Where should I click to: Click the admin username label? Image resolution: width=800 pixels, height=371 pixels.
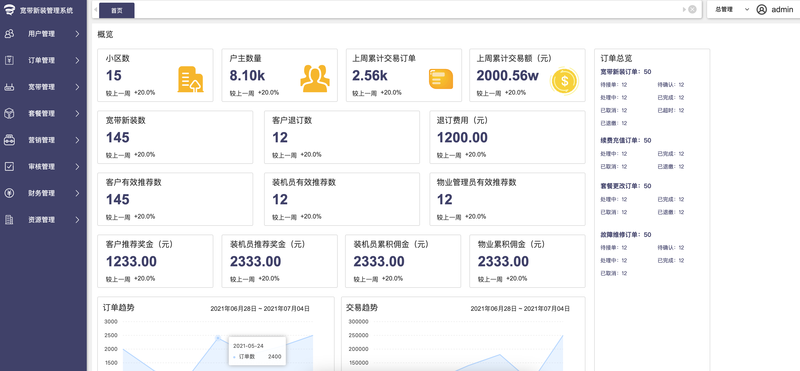pyautogui.click(x=782, y=9)
